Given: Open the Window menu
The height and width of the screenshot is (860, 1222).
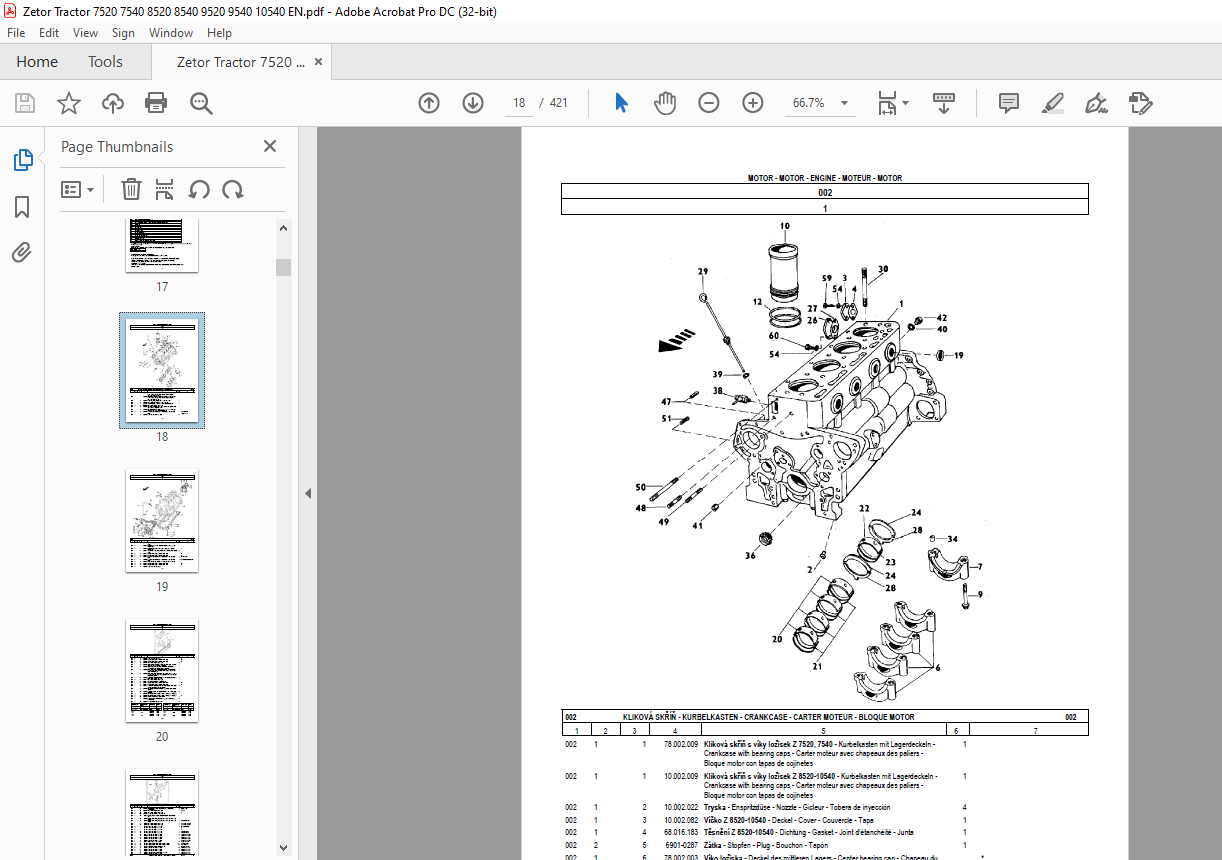Looking at the screenshot, I should click(x=171, y=33).
